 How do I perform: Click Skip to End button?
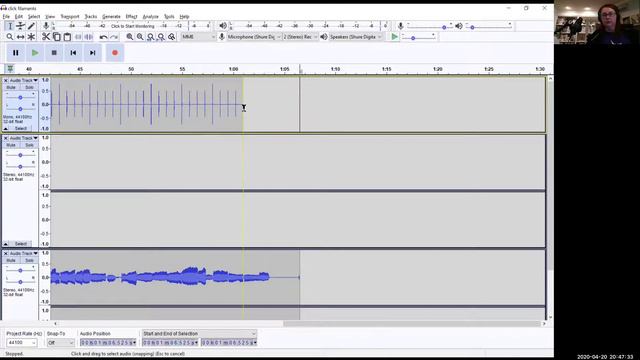(93, 53)
